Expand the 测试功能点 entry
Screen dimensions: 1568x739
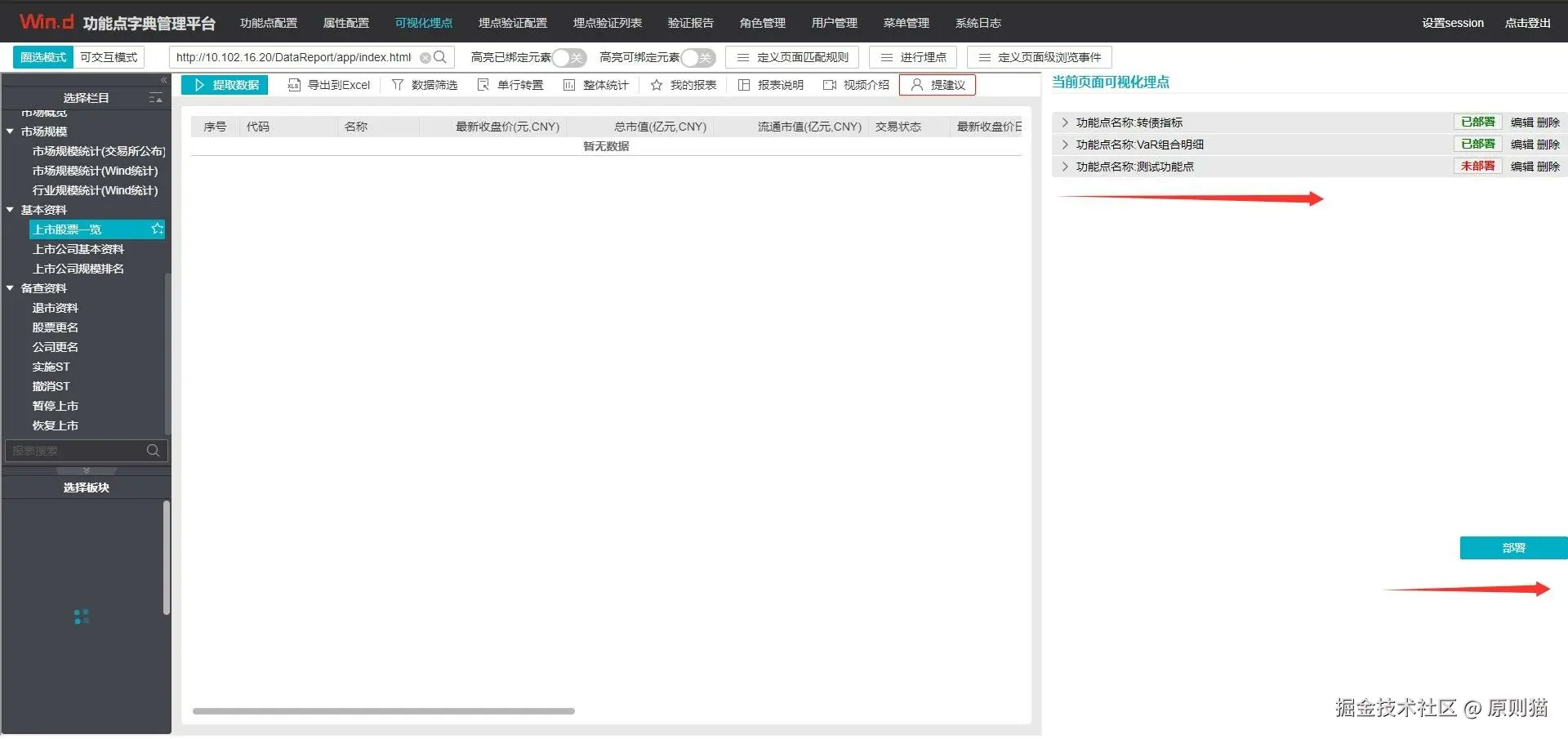[1064, 166]
